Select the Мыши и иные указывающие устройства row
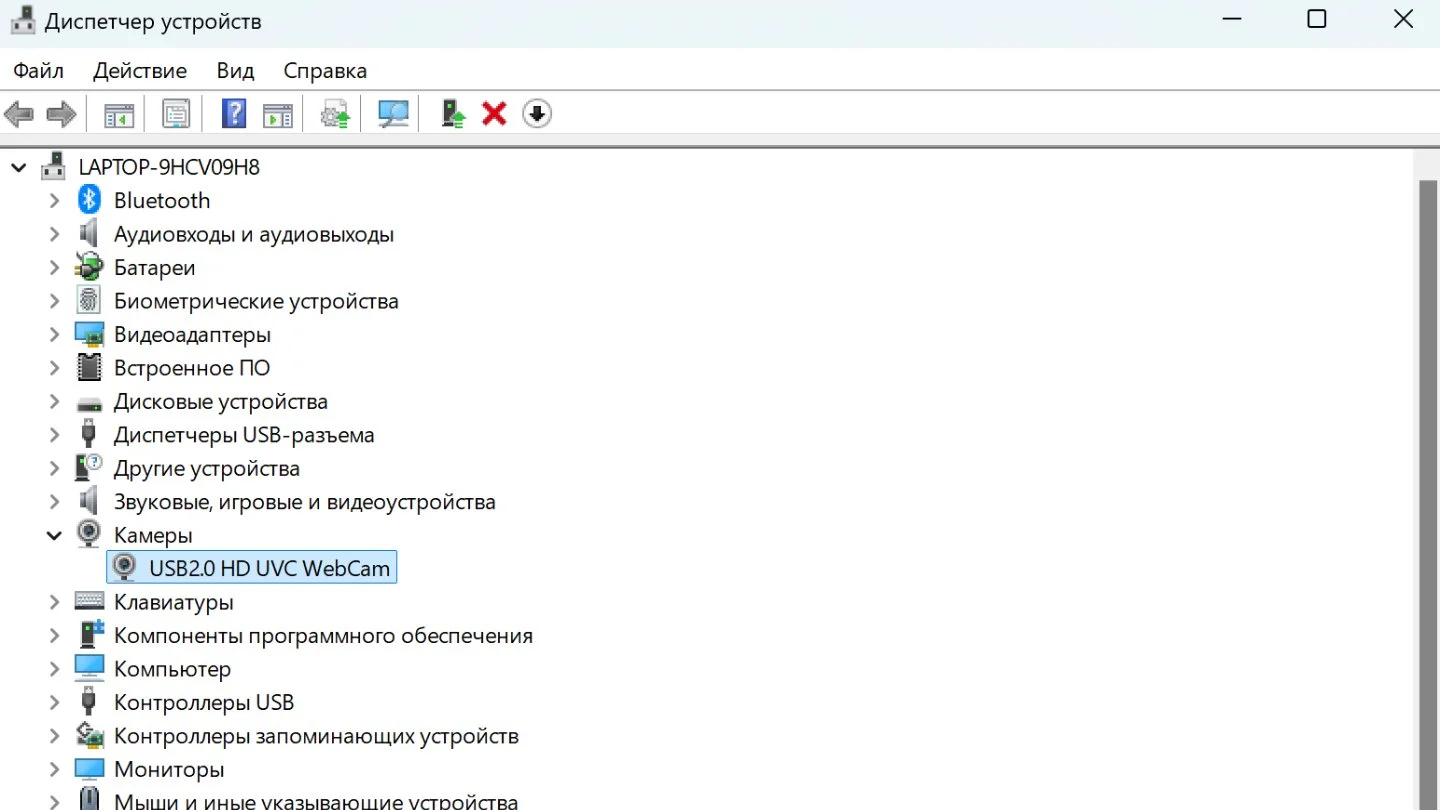The image size is (1440, 810). (316, 802)
